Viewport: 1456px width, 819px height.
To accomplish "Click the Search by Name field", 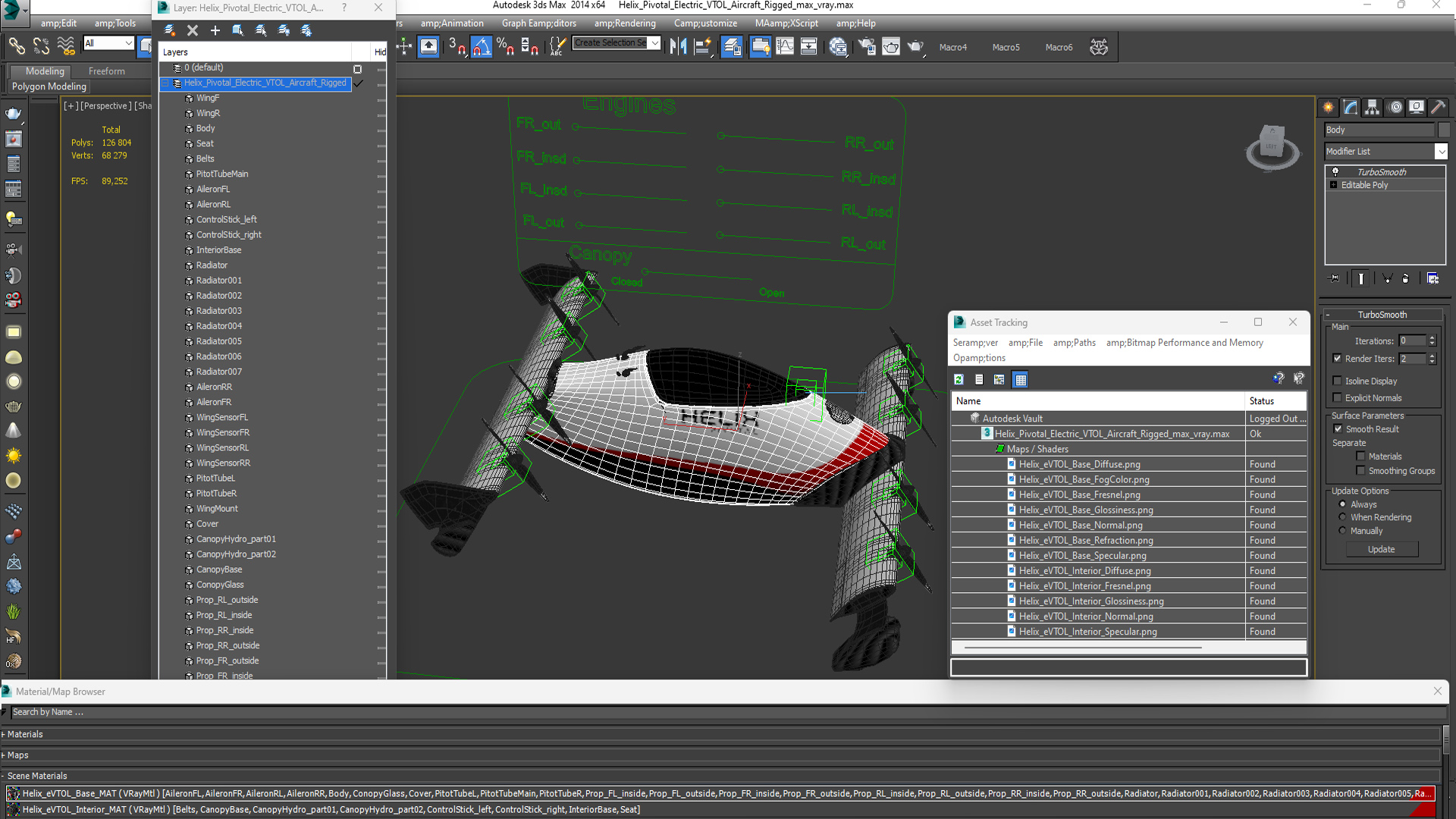I will (x=728, y=712).
